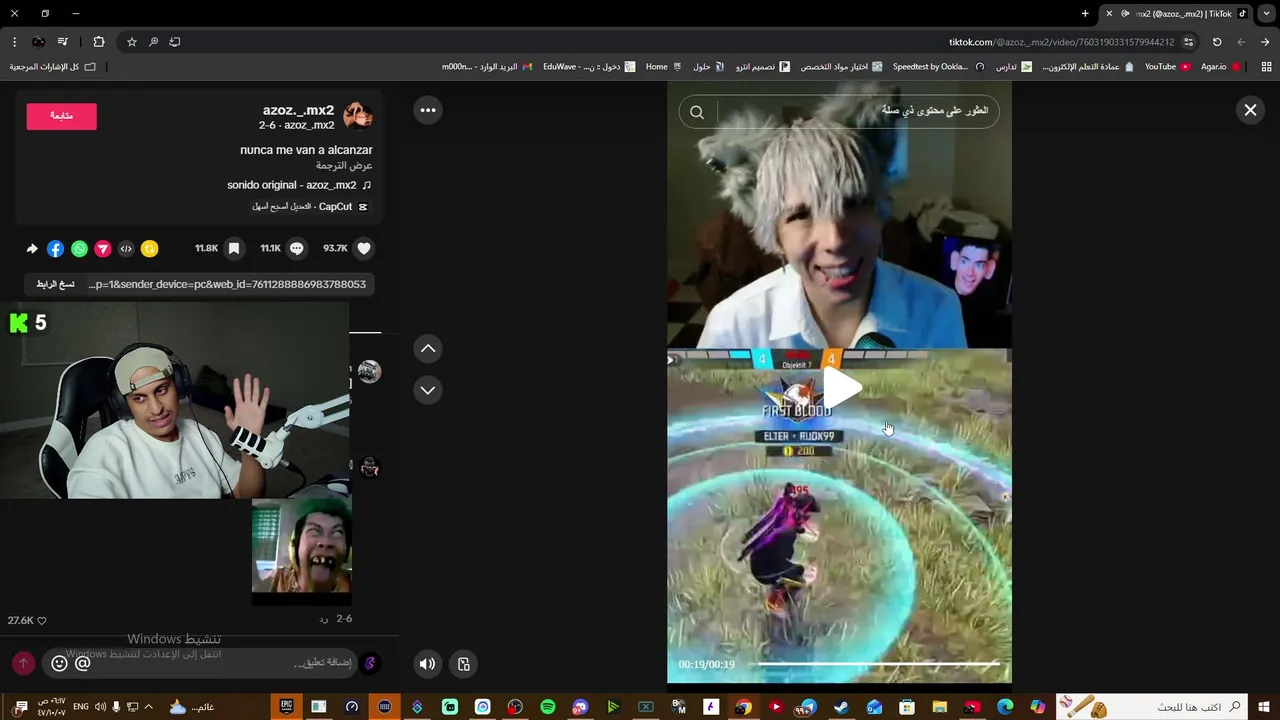Mute the video with the speaker icon

click(x=427, y=664)
